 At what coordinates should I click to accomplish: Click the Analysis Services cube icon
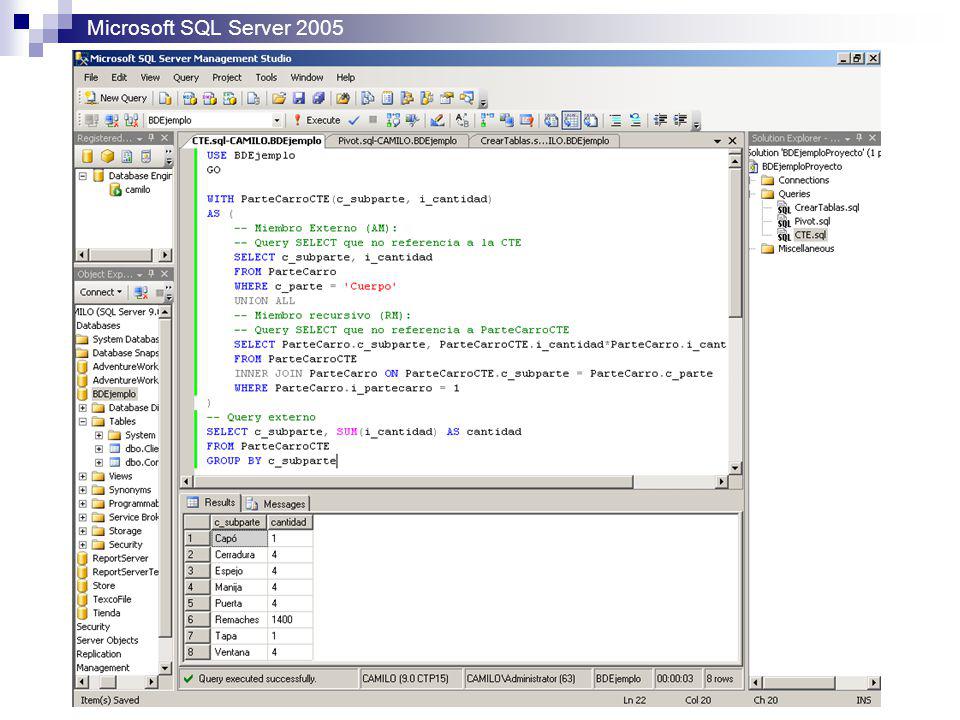[x=107, y=156]
